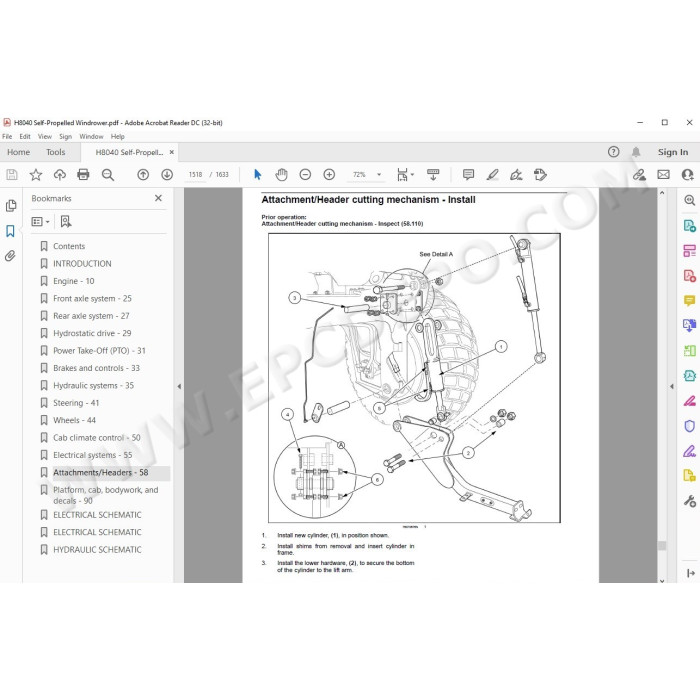Upload file to cloud icon
This screenshot has height=700, width=700.
pyautogui.click(x=60, y=175)
